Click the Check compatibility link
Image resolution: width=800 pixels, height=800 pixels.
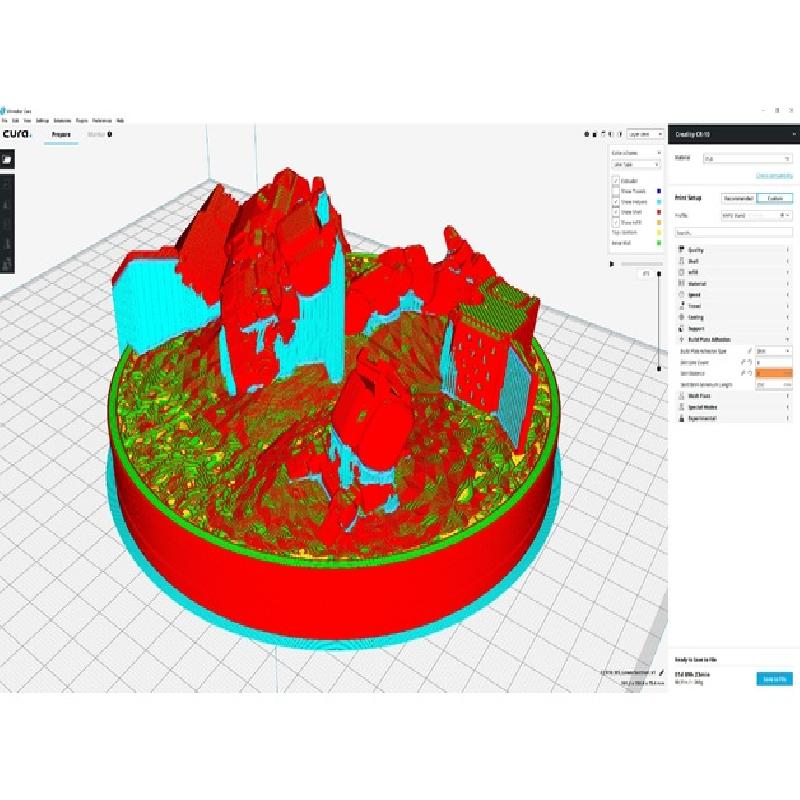pos(774,176)
